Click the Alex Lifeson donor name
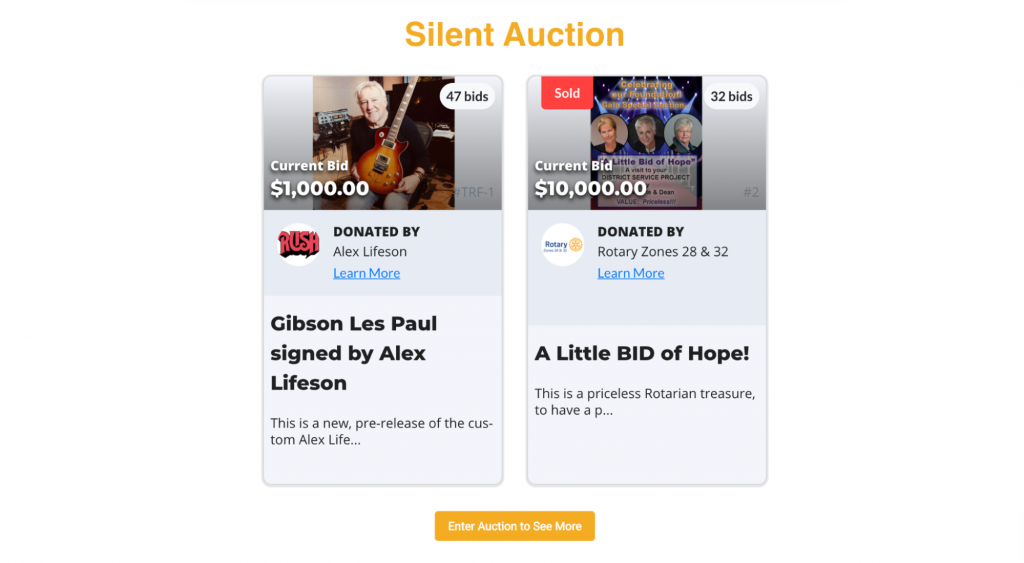Screen dimensions: 1024x563 370,251
